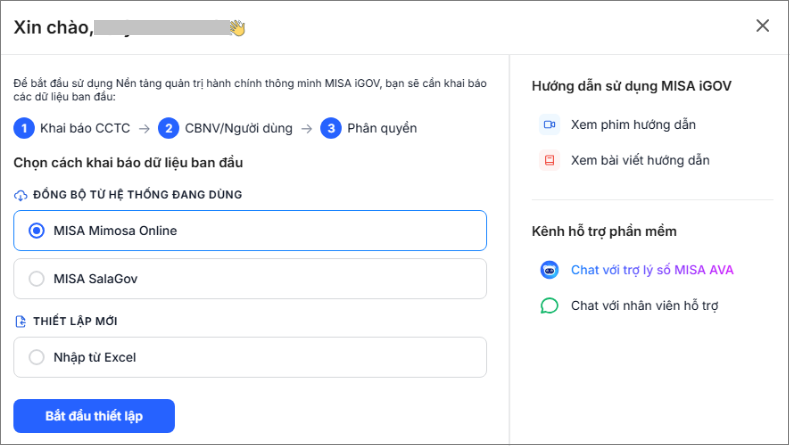Select the MISA SalaGov radio button
The width and height of the screenshot is (790, 446).
pyautogui.click(x=36, y=279)
